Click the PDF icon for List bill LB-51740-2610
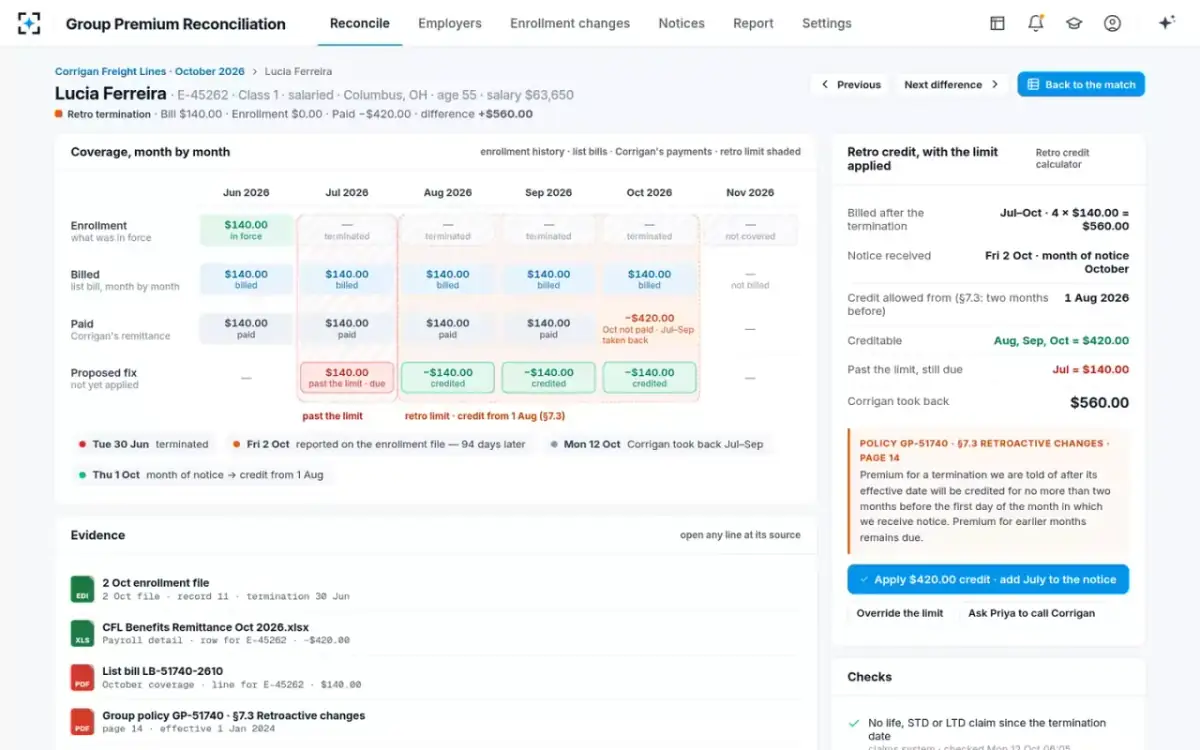This screenshot has width=1200, height=750. pos(82,677)
